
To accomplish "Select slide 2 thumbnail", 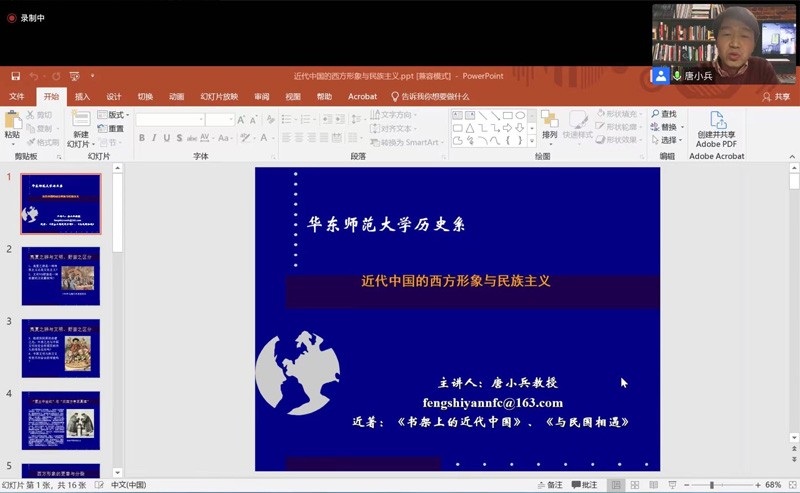I will pos(61,276).
